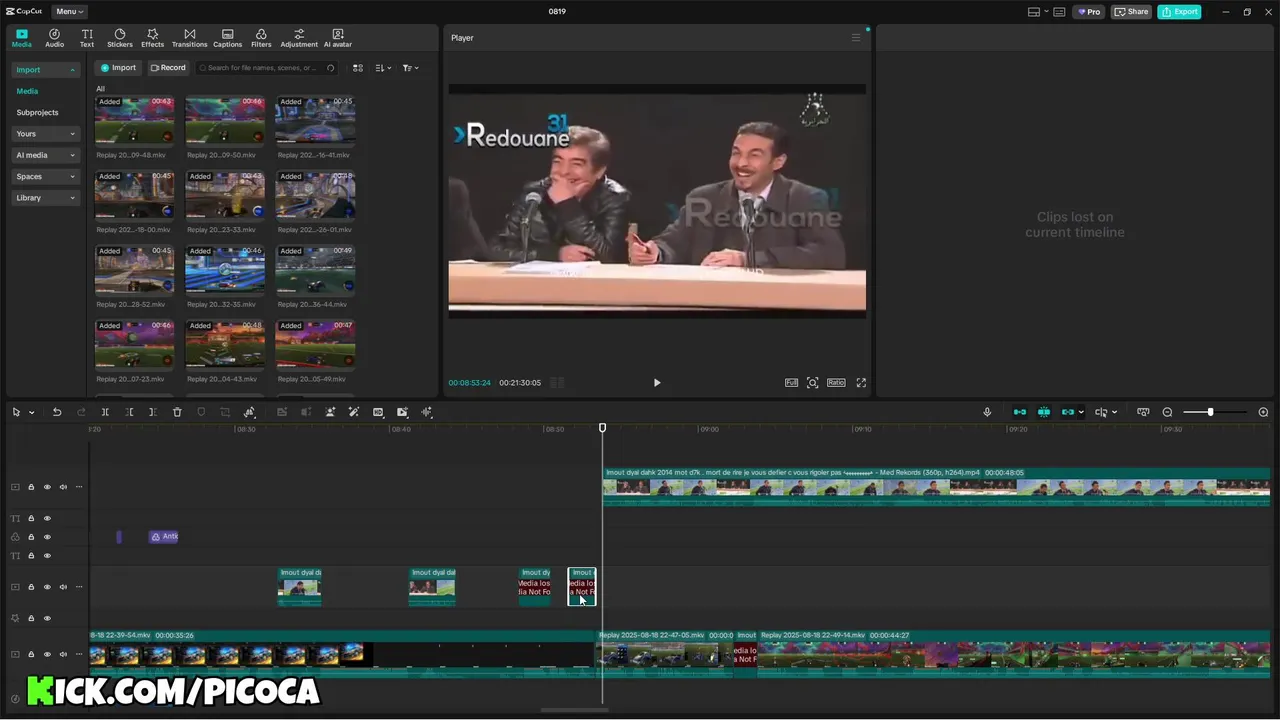Image resolution: width=1280 pixels, height=720 pixels.
Task: Select thumbnail Replay 20...09-48.mkv
Action: pyautogui.click(x=134, y=121)
